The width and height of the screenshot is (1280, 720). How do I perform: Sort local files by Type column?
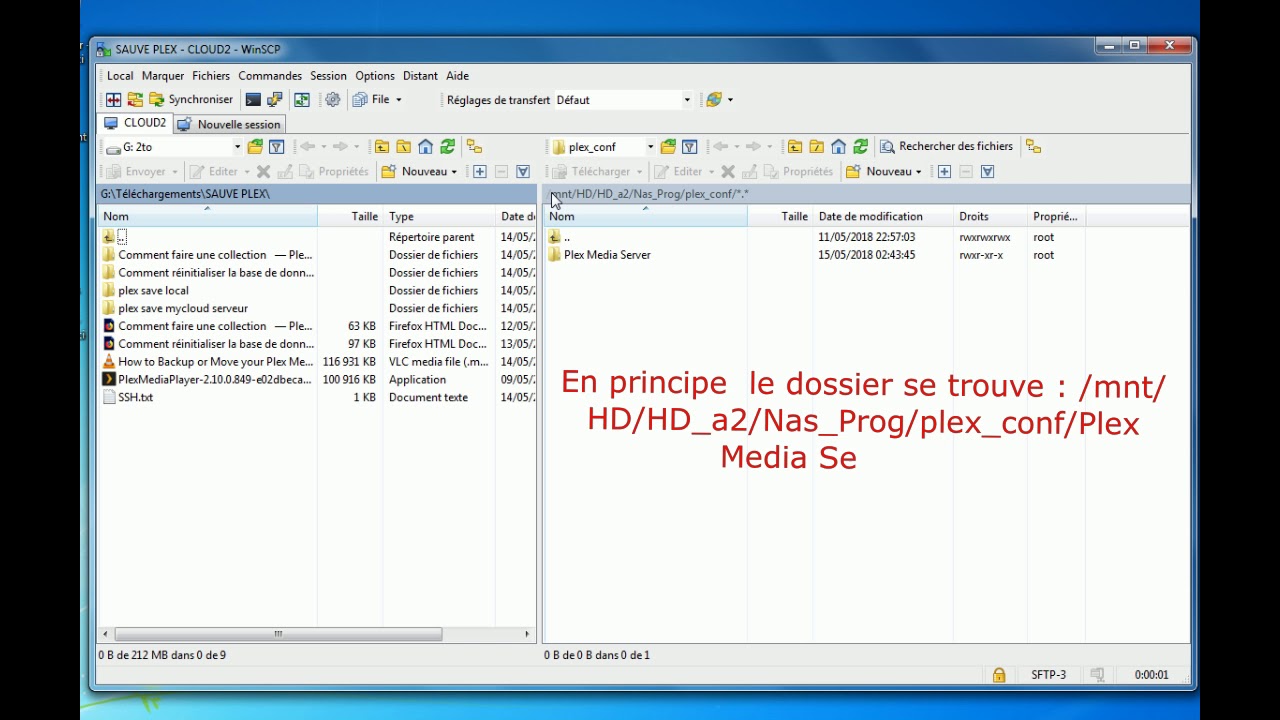(x=439, y=216)
